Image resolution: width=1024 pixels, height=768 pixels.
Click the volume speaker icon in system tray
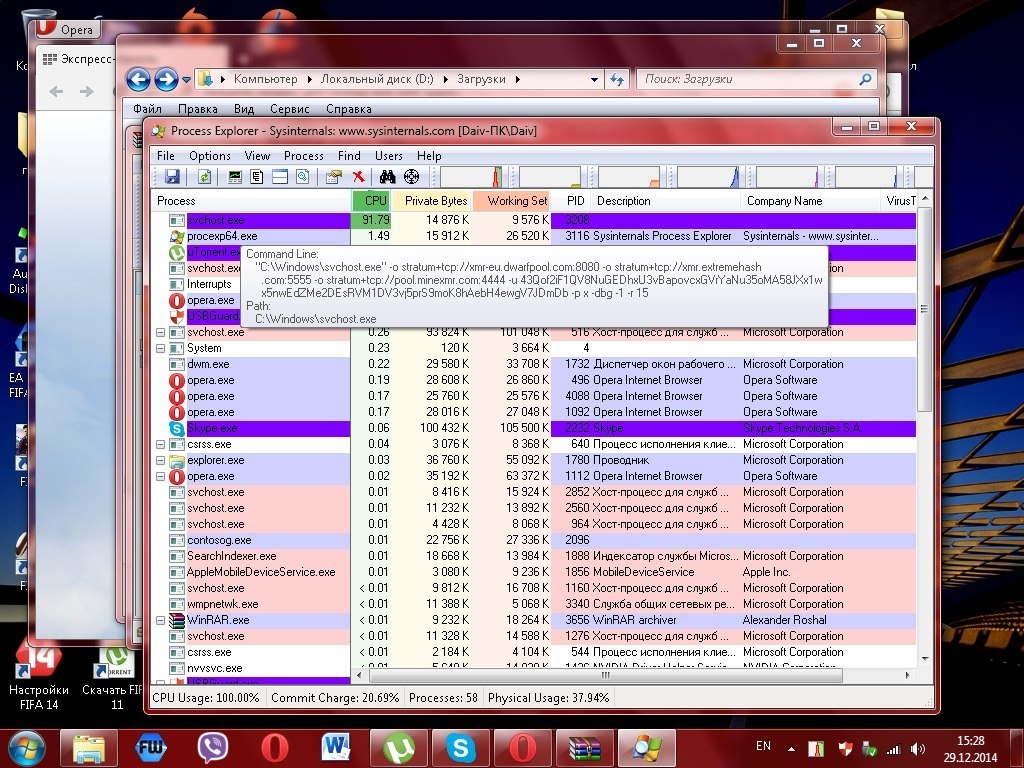tap(918, 750)
